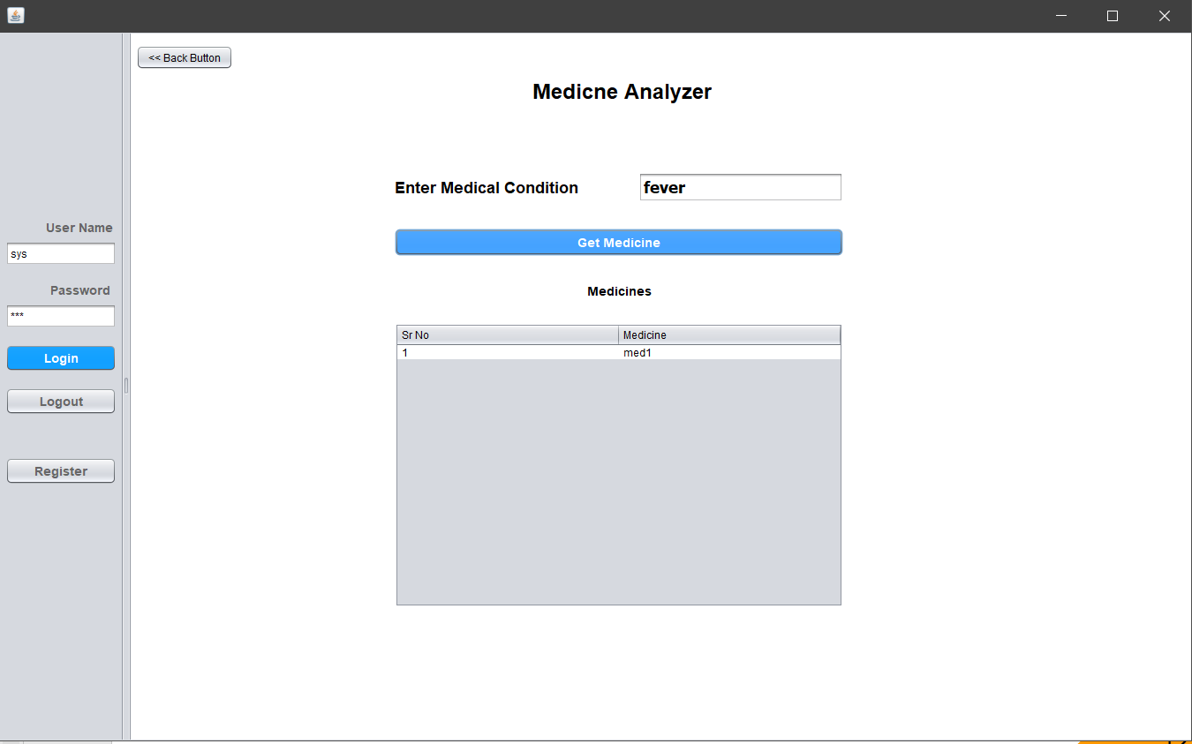Screen dimensions: 1192x744
Task: Click the Register button
Action: click(x=60, y=470)
